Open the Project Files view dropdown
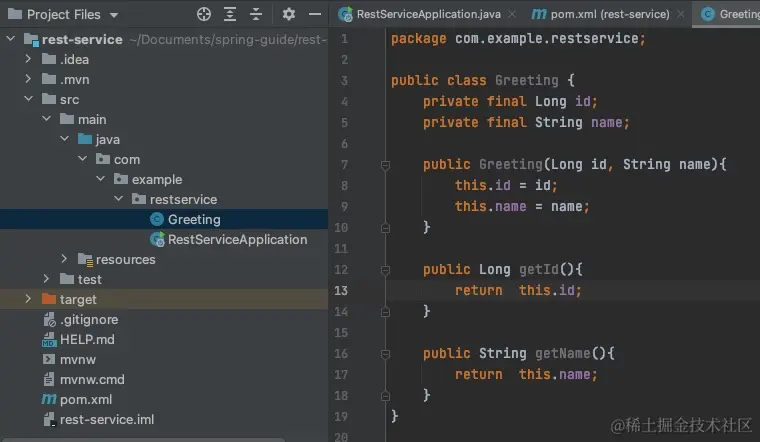Viewport: 760px width, 442px height. click(x=114, y=15)
